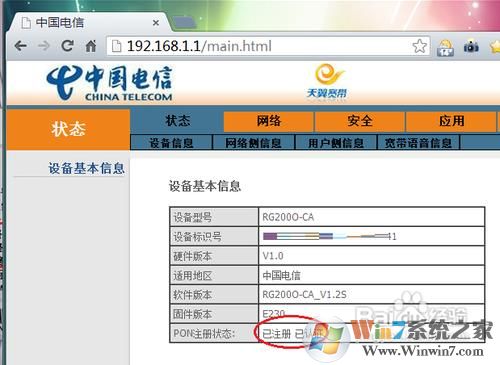
Task: Select the 中国电信 browser tab
Action: point(88,23)
